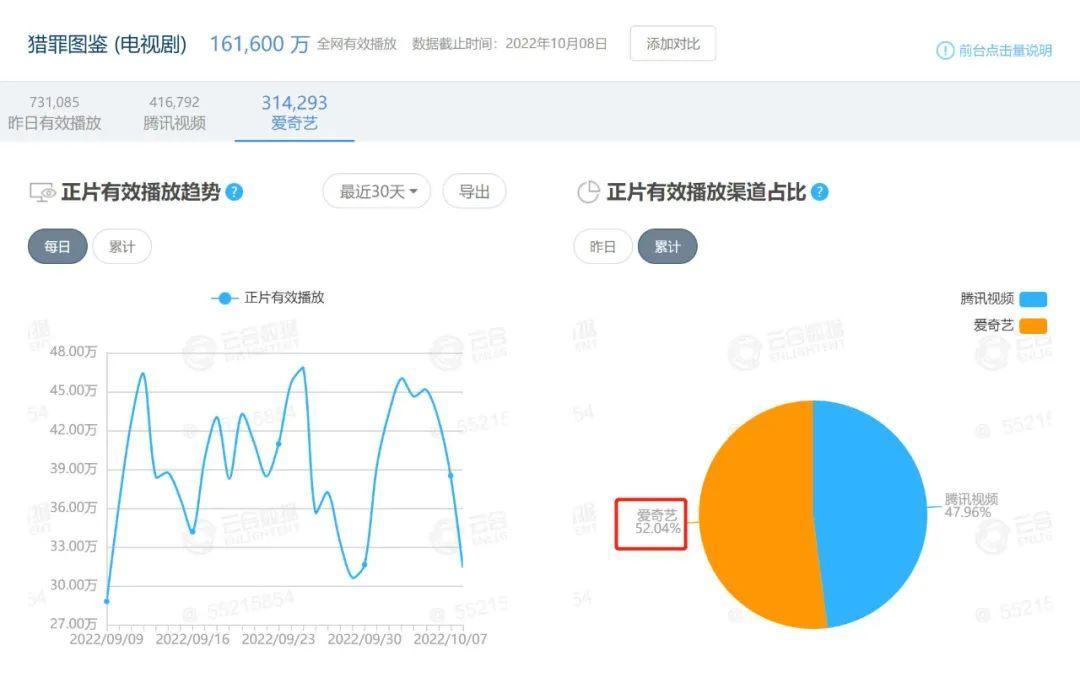Switch the channel share to 昨日

click(603, 246)
